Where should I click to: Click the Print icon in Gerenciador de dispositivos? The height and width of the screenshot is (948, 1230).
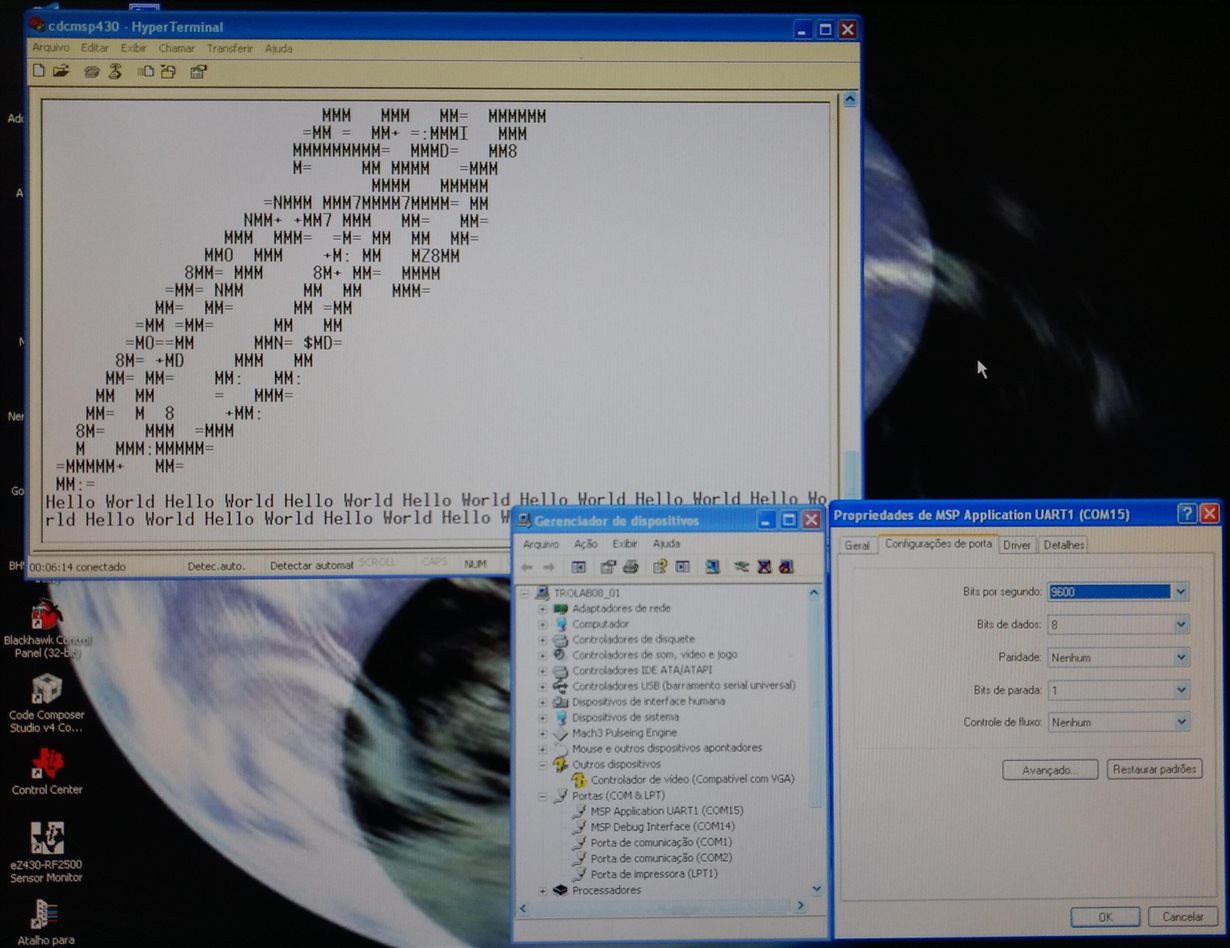[630, 567]
